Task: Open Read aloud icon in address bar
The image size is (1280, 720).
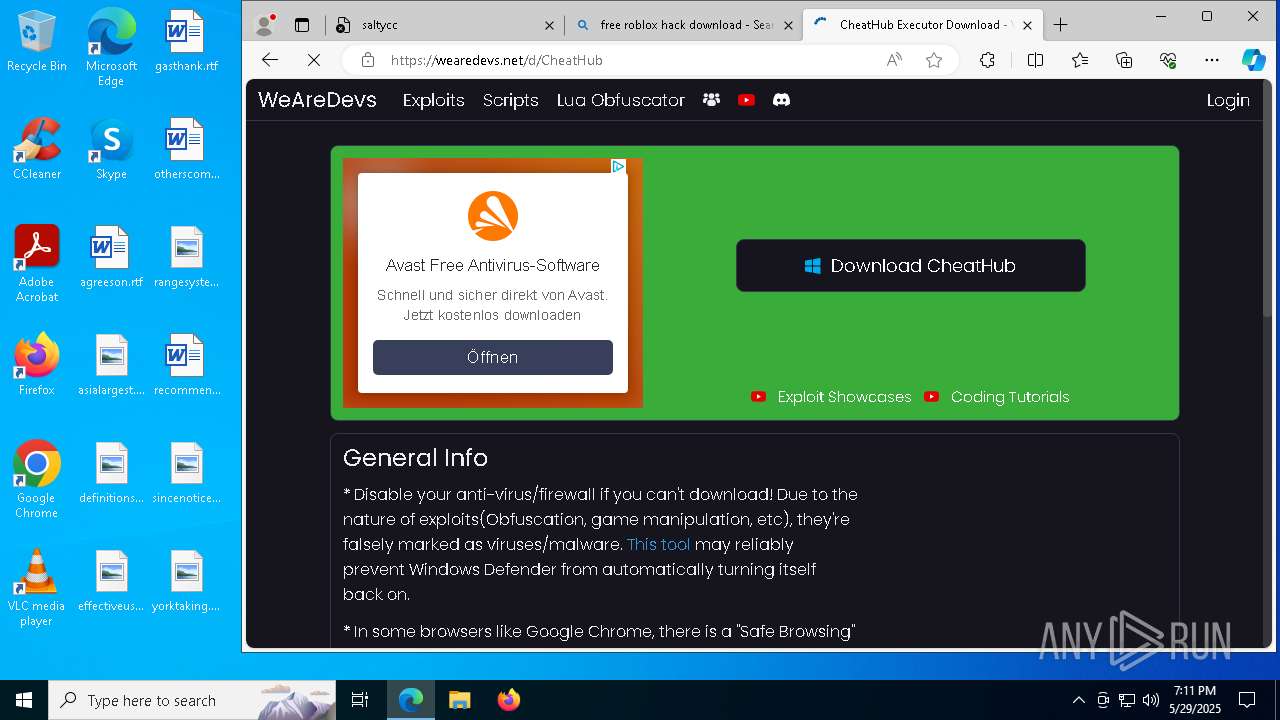Action: 894,60
